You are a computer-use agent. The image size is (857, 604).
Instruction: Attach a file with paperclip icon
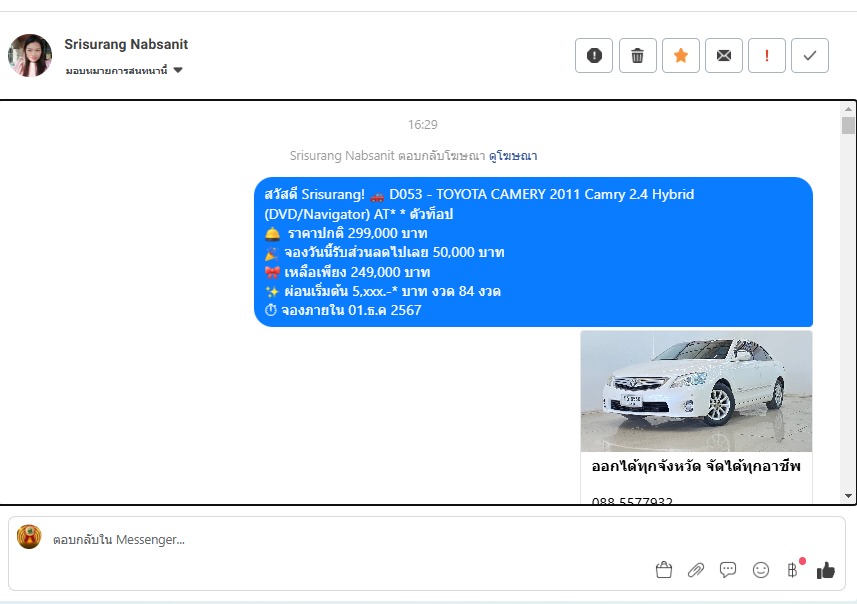pos(696,570)
